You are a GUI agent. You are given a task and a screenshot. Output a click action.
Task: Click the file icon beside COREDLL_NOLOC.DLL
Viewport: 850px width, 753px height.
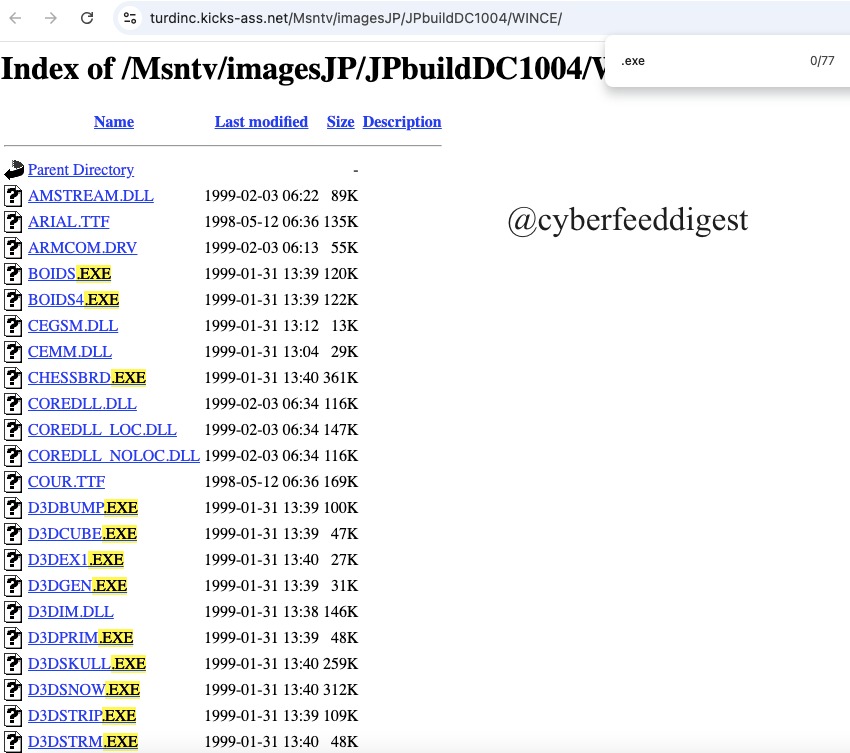13,456
